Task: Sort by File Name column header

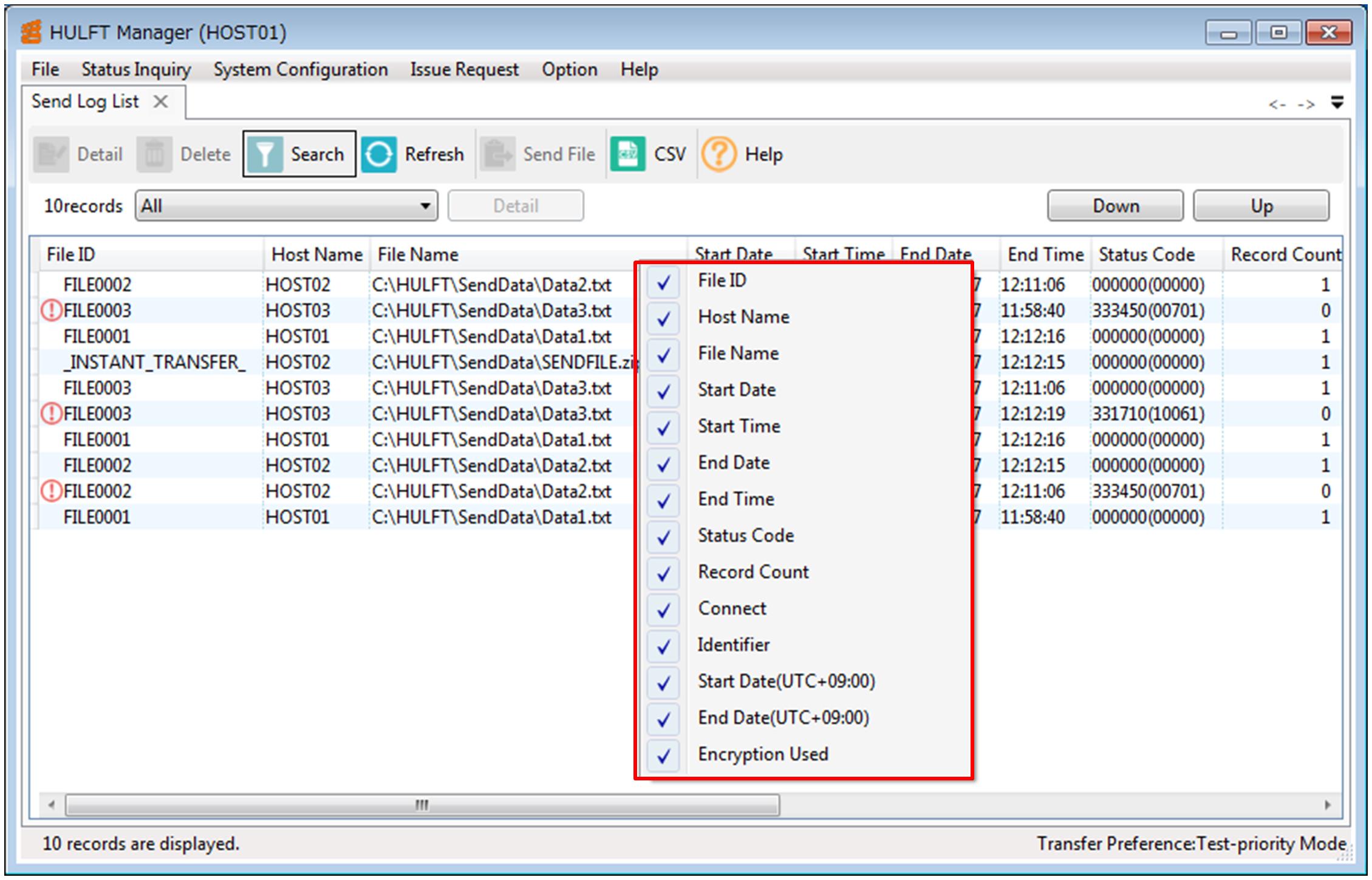Action: pyautogui.click(x=528, y=254)
